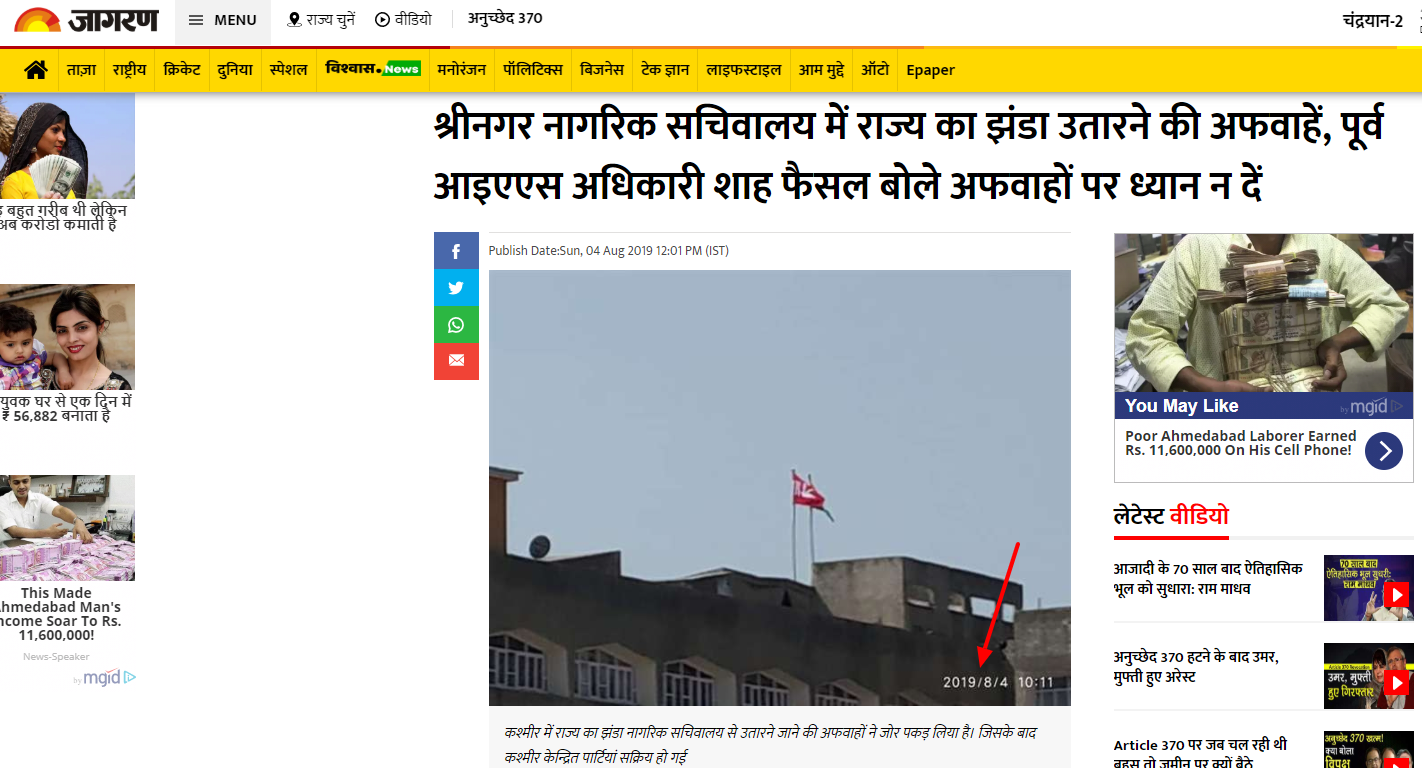This screenshot has height=768, width=1422.
Task: Open the विश्वास News tab
Action: pos(373,70)
